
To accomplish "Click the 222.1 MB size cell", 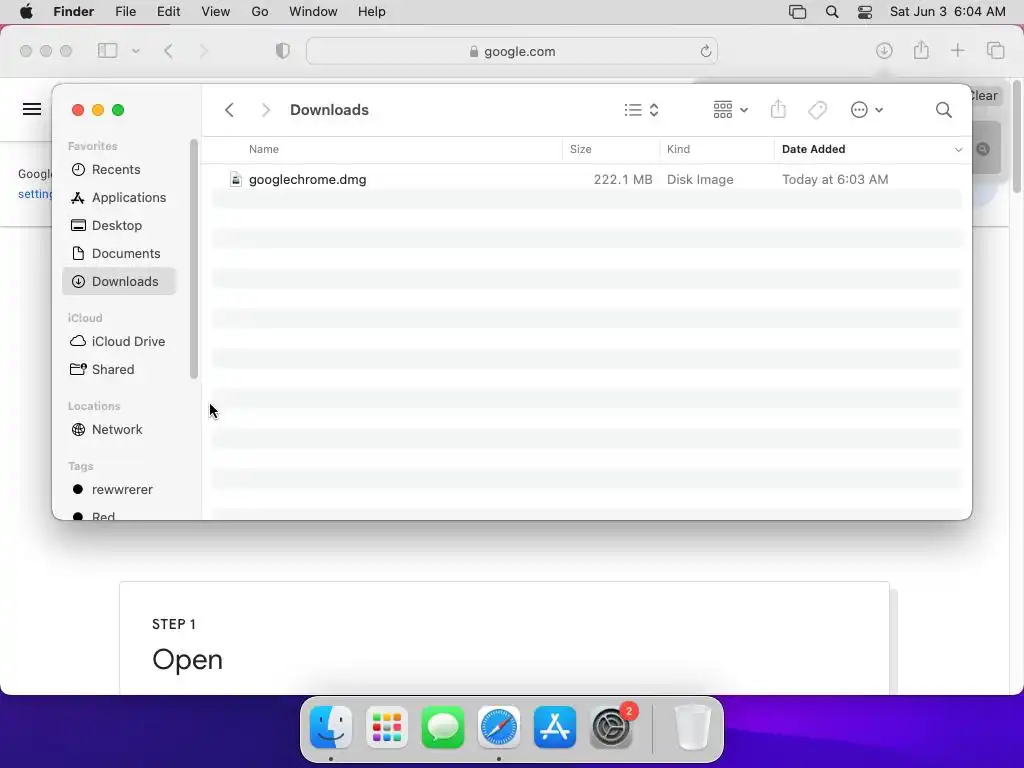I will click(622, 180).
